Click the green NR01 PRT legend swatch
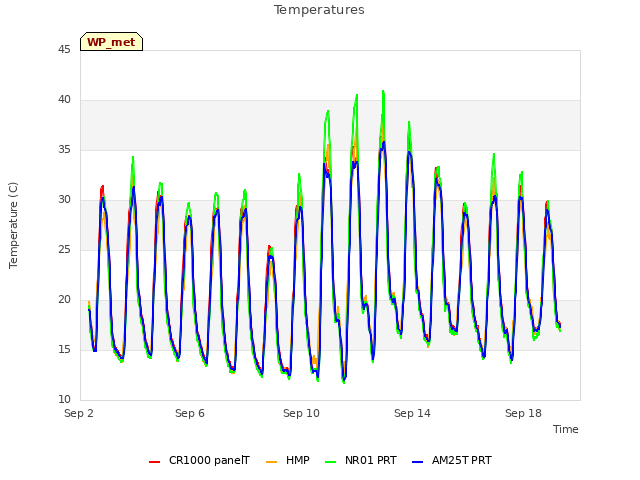Image resolution: width=640 pixels, height=480 pixels. 331,462
